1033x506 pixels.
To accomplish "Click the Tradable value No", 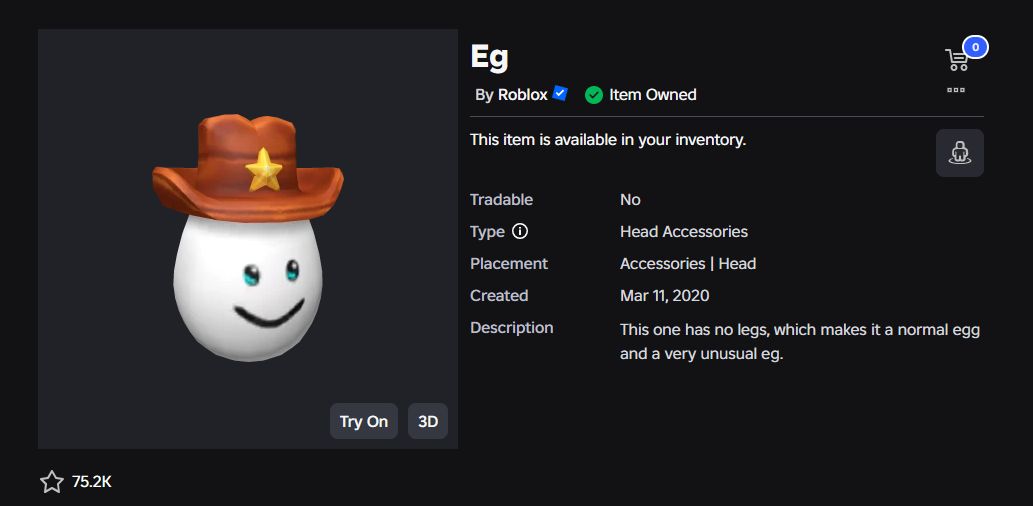I will pos(630,200).
